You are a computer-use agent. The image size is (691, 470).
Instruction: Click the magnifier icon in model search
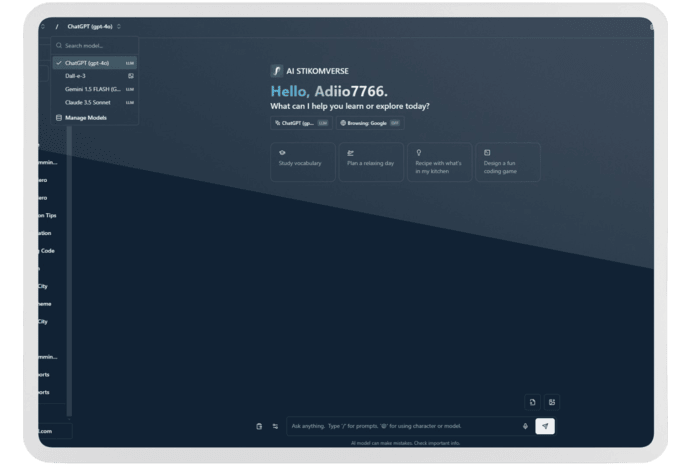[59, 45]
